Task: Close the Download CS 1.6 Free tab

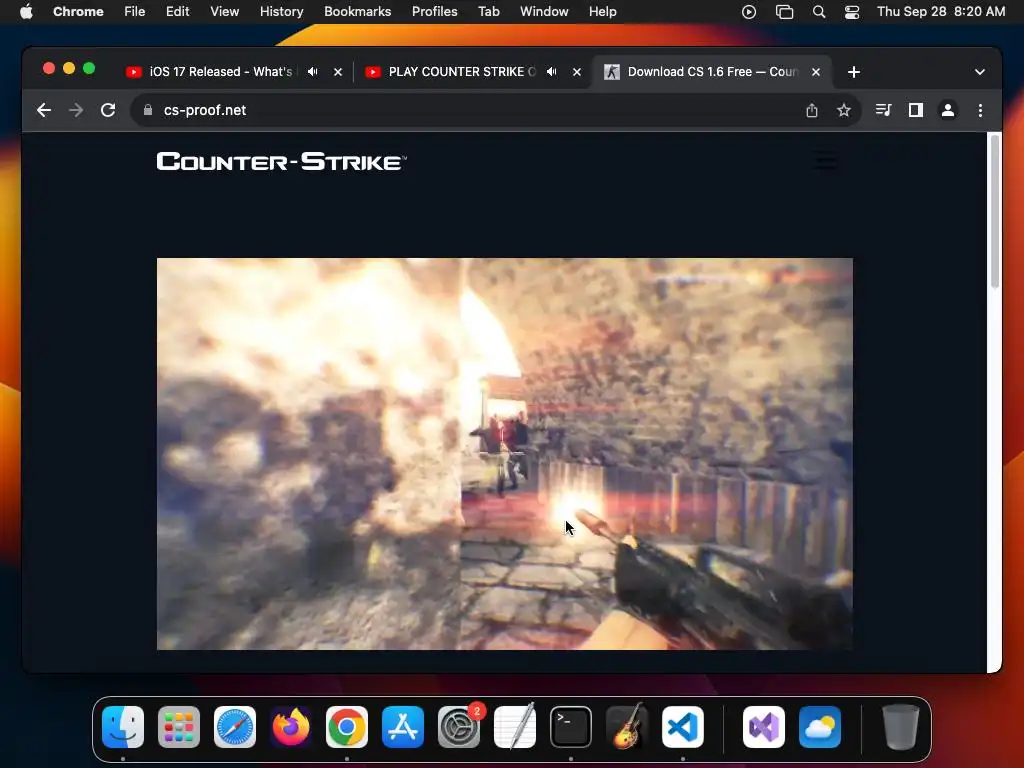Action: coord(816,72)
